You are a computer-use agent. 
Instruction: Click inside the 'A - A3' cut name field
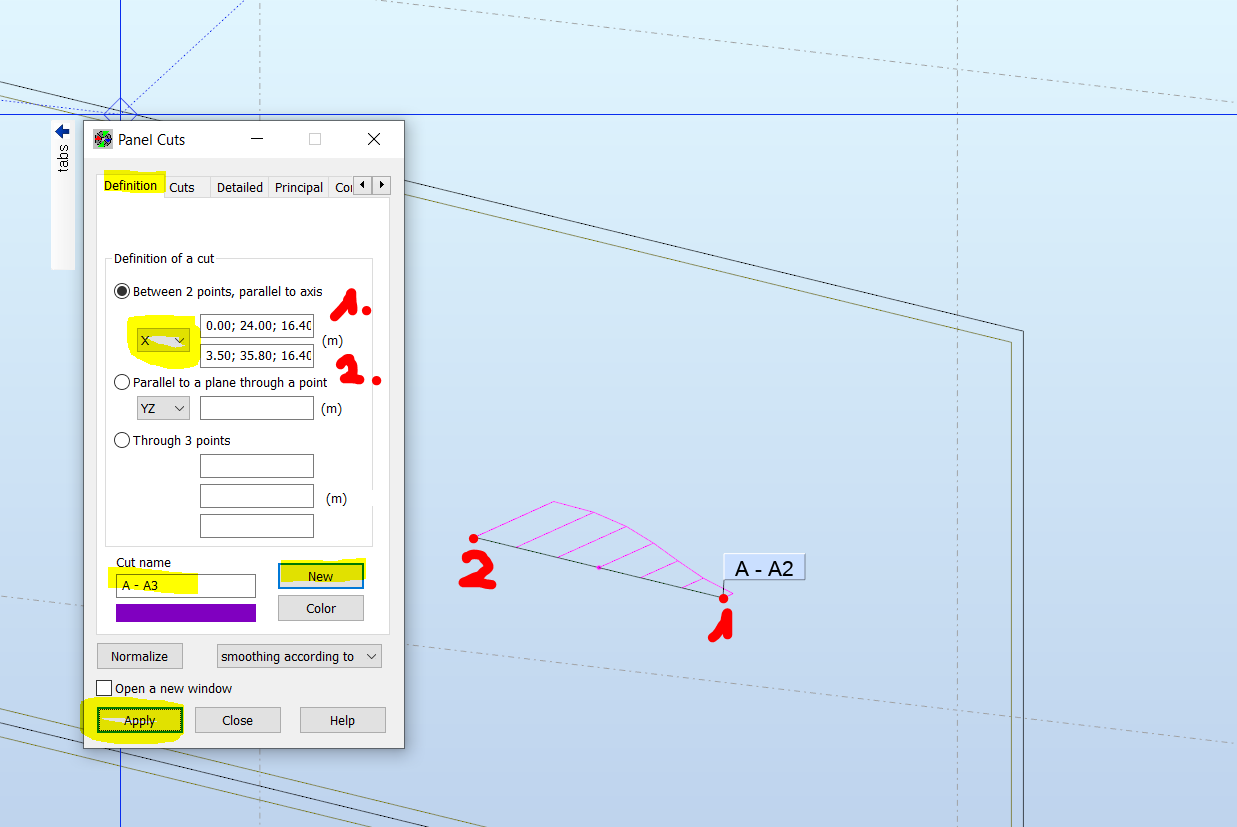[185, 585]
